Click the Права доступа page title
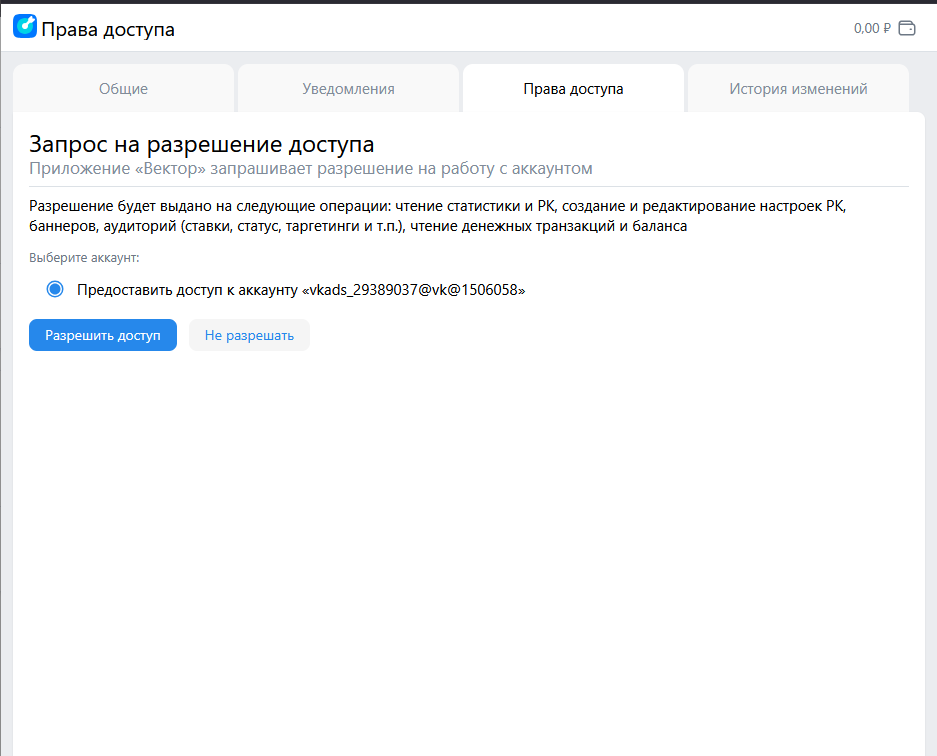 [x=108, y=29]
